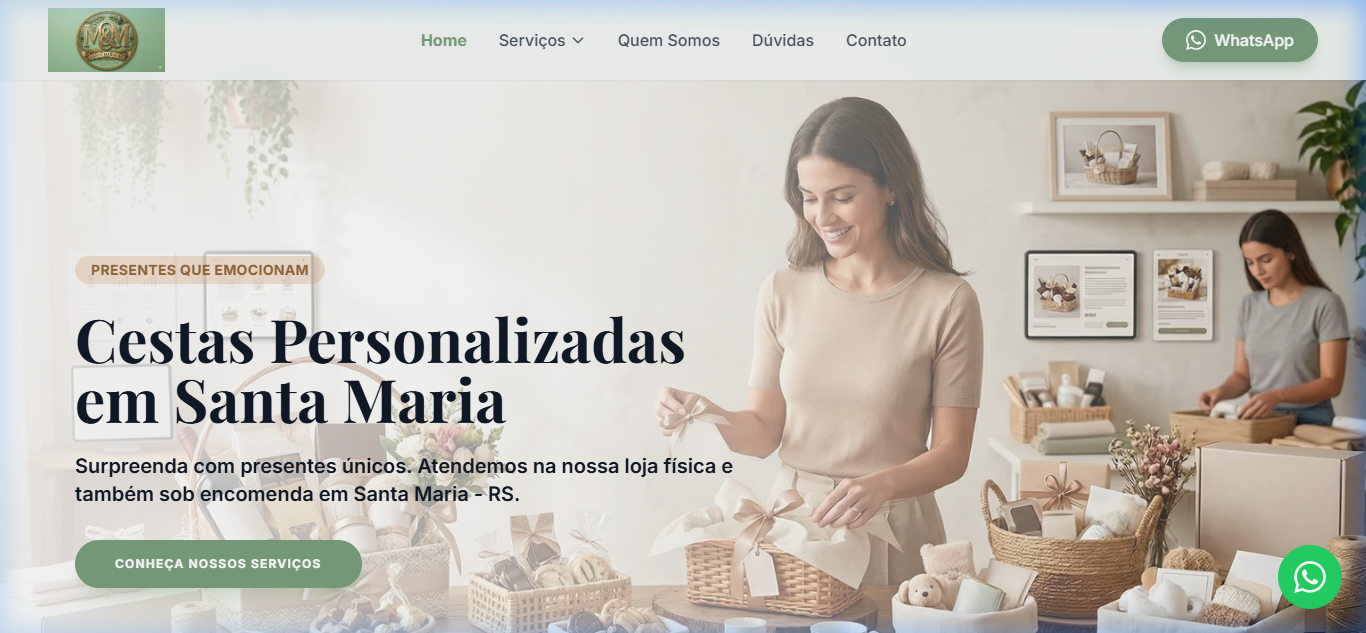Open WhatsApp chat via floating green icon

1310,577
